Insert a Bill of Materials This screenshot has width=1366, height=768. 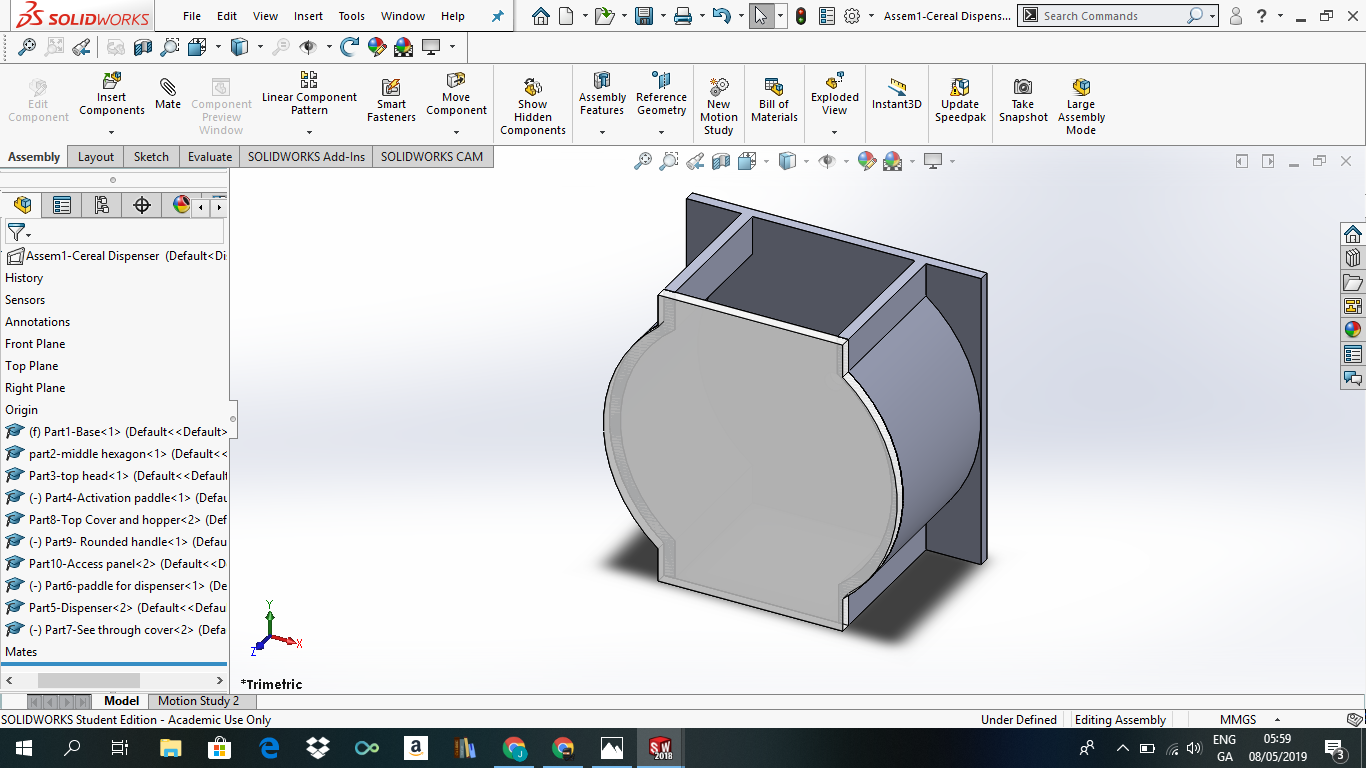(x=774, y=100)
